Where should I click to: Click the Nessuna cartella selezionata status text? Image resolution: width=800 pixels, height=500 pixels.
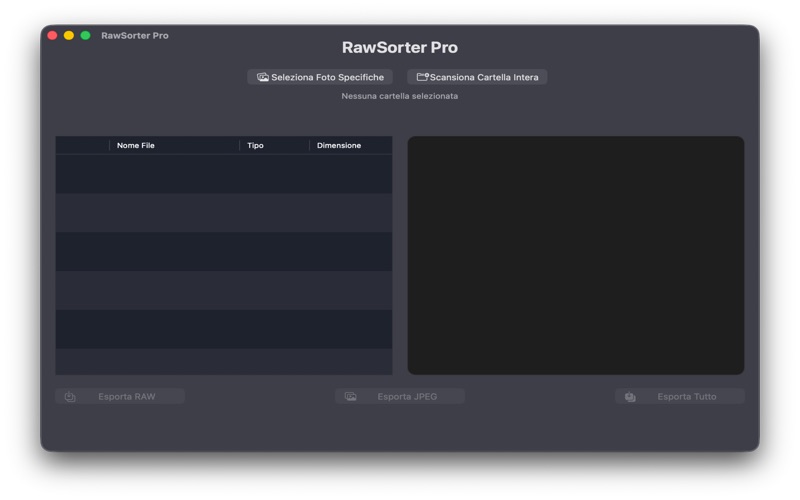pos(399,96)
